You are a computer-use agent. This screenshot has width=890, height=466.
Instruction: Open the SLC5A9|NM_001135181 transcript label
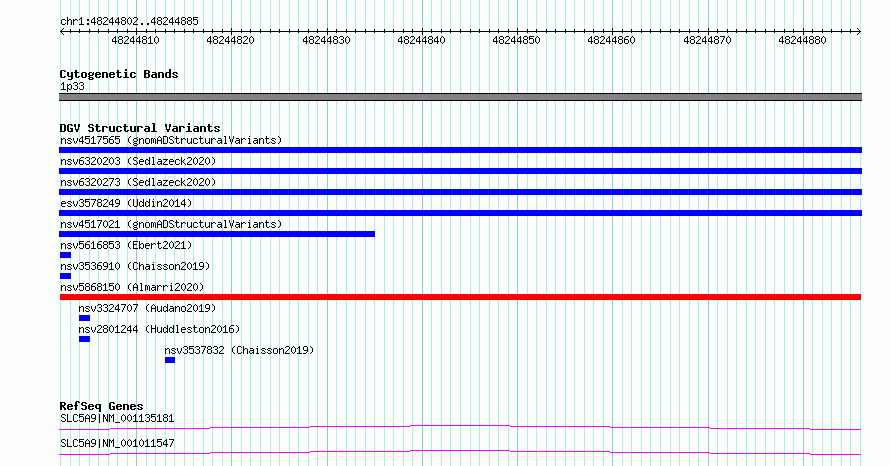pos(117,419)
